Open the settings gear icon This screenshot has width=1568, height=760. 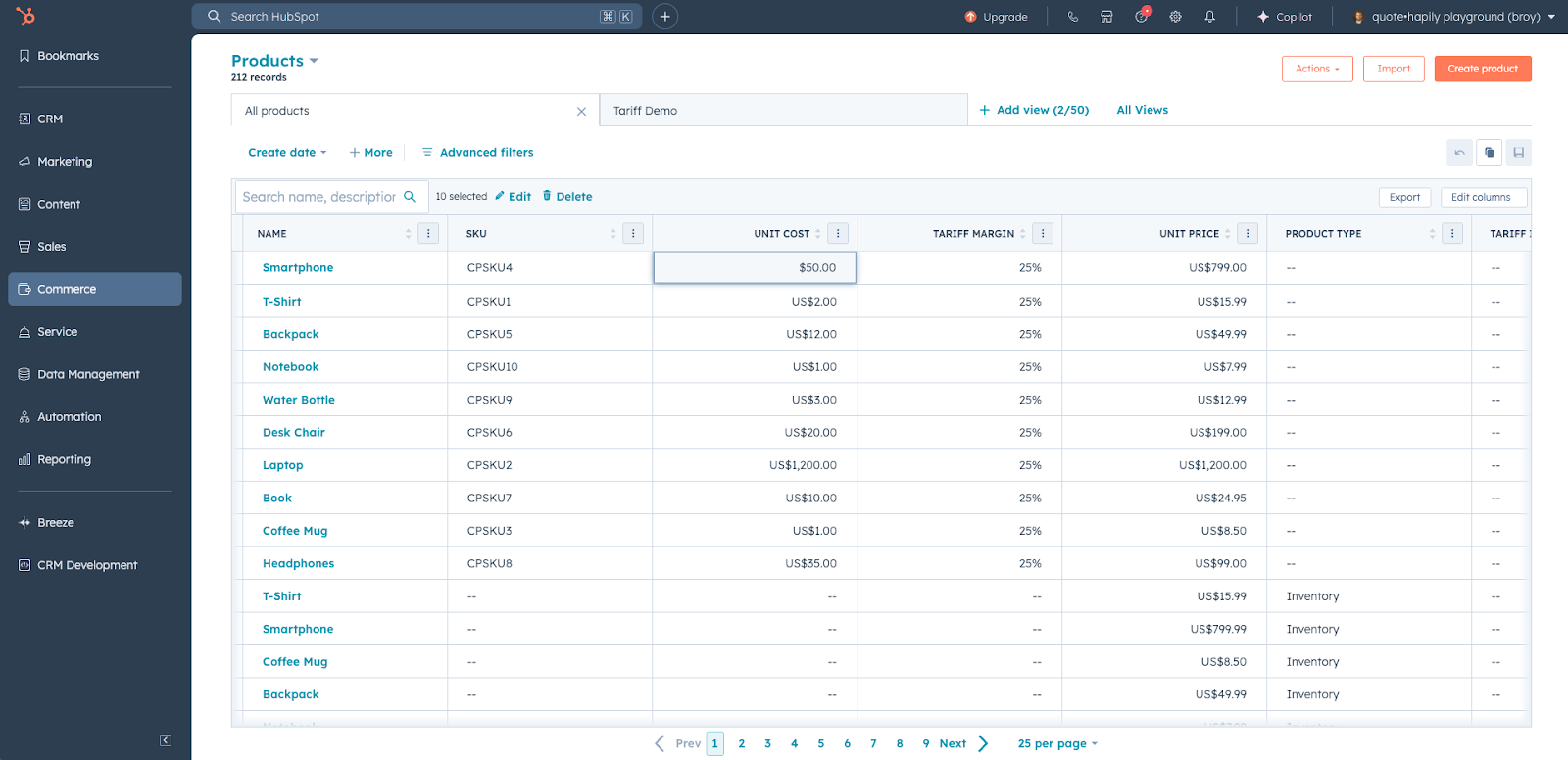pyautogui.click(x=1175, y=17)
